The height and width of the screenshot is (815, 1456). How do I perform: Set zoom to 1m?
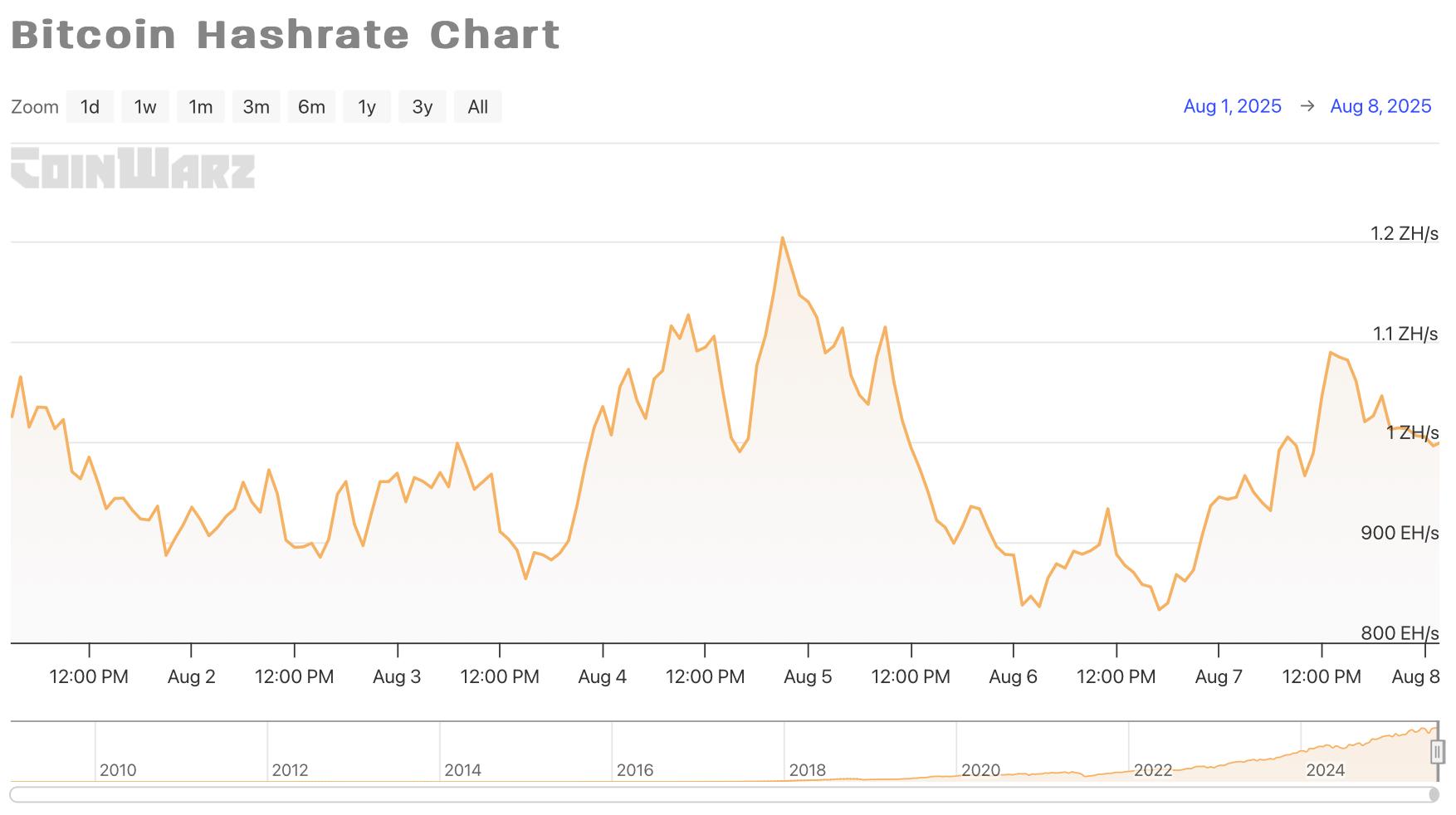pos(201,107)
